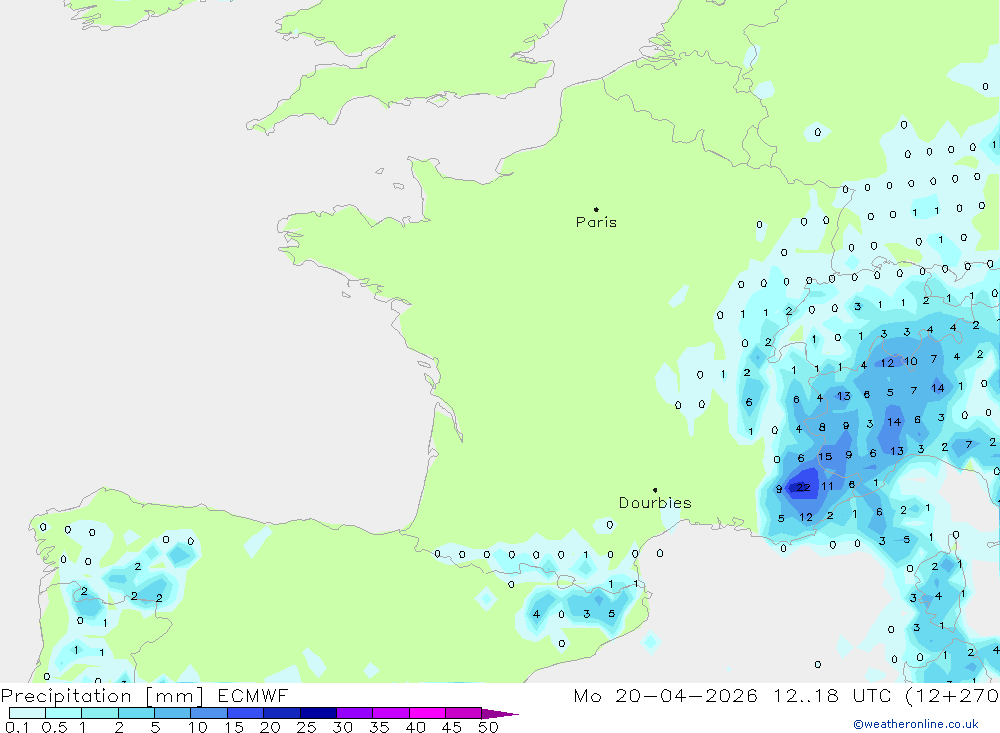Click the 5–10 mm legend swatch
Viewport: 1000px width, 733px height.
click(x=173, y=713)
